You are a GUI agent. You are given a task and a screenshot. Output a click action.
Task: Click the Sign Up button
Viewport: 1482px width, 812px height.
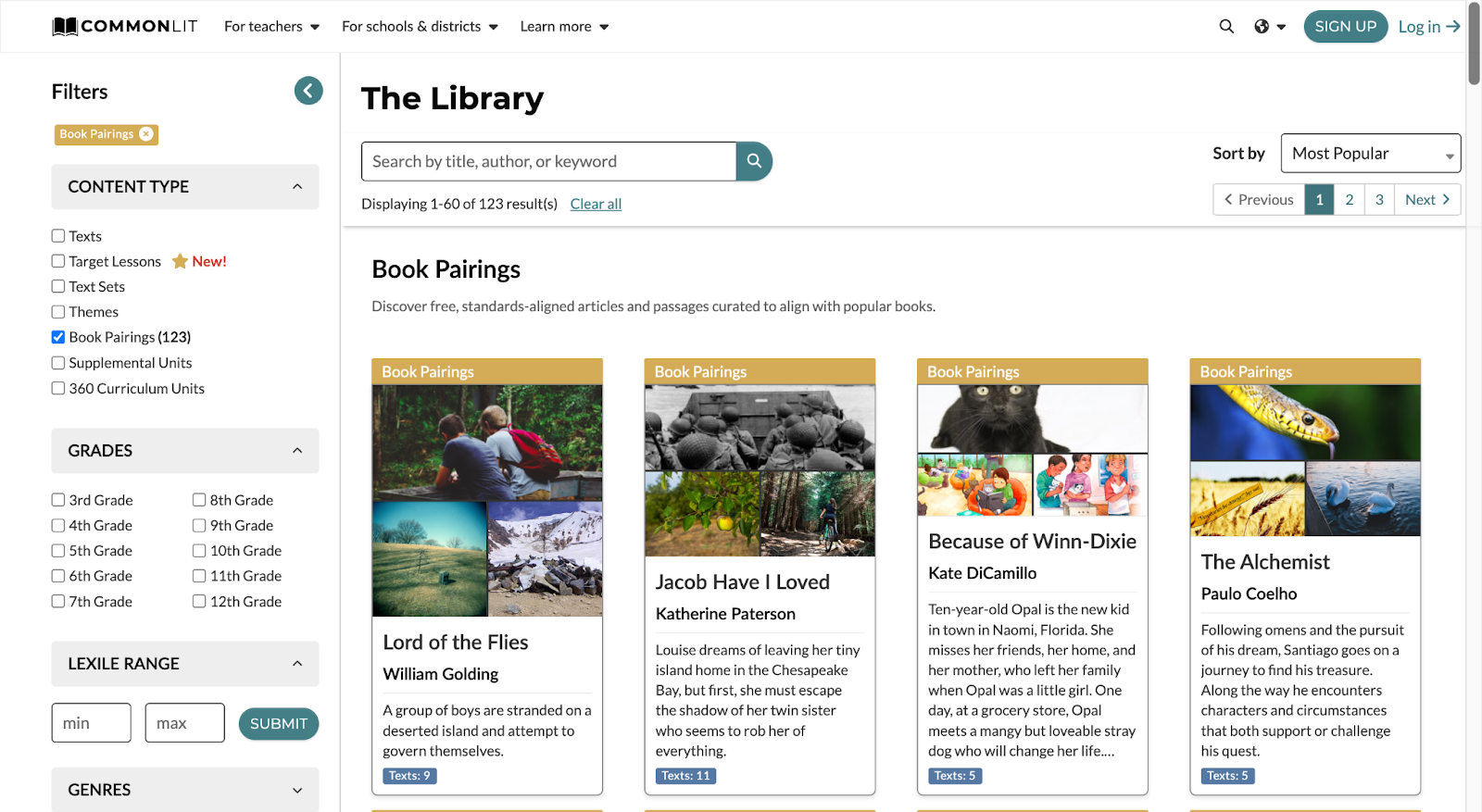pos(1345,26)
